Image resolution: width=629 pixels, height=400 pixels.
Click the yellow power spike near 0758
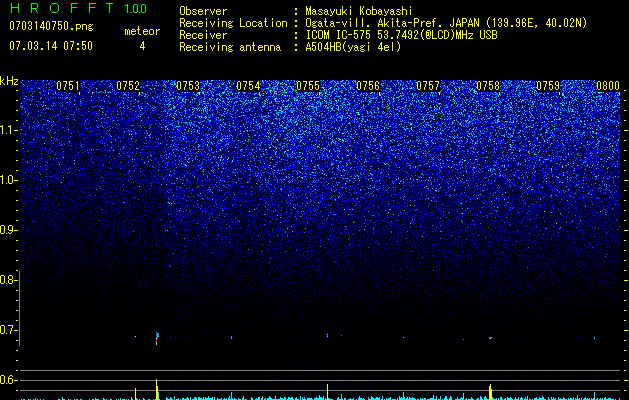[490, 392]
